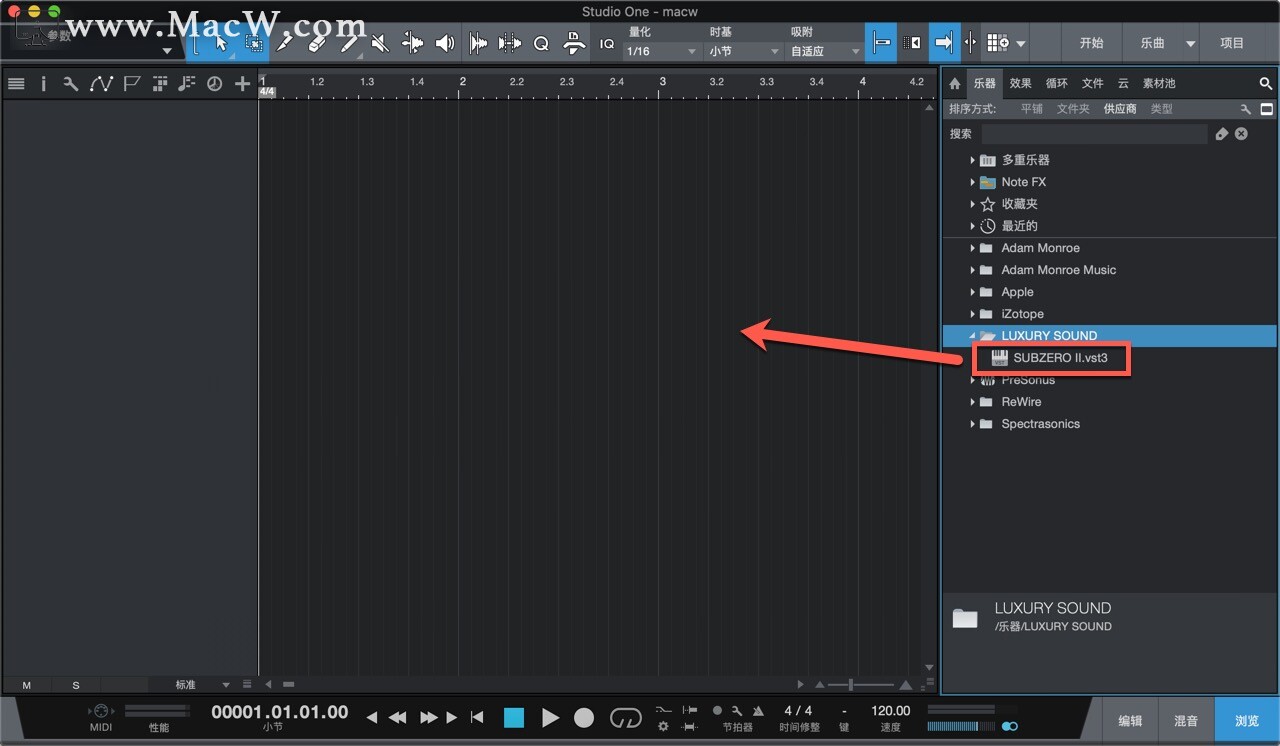Open the 混音 mixer panel
The width and height of the screenshot is (1280, 746).
coord(1186,720)
